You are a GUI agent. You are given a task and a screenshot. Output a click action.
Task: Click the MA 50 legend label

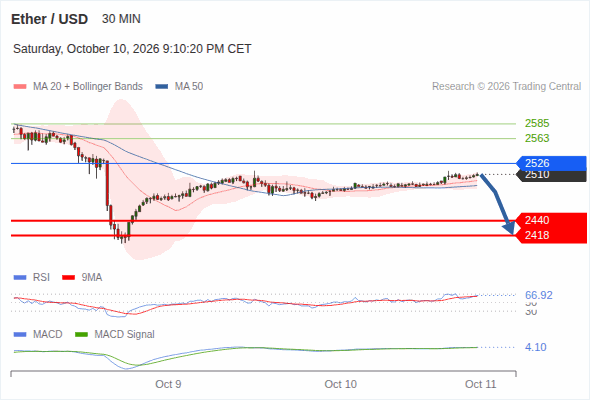(x=189, y=87)
